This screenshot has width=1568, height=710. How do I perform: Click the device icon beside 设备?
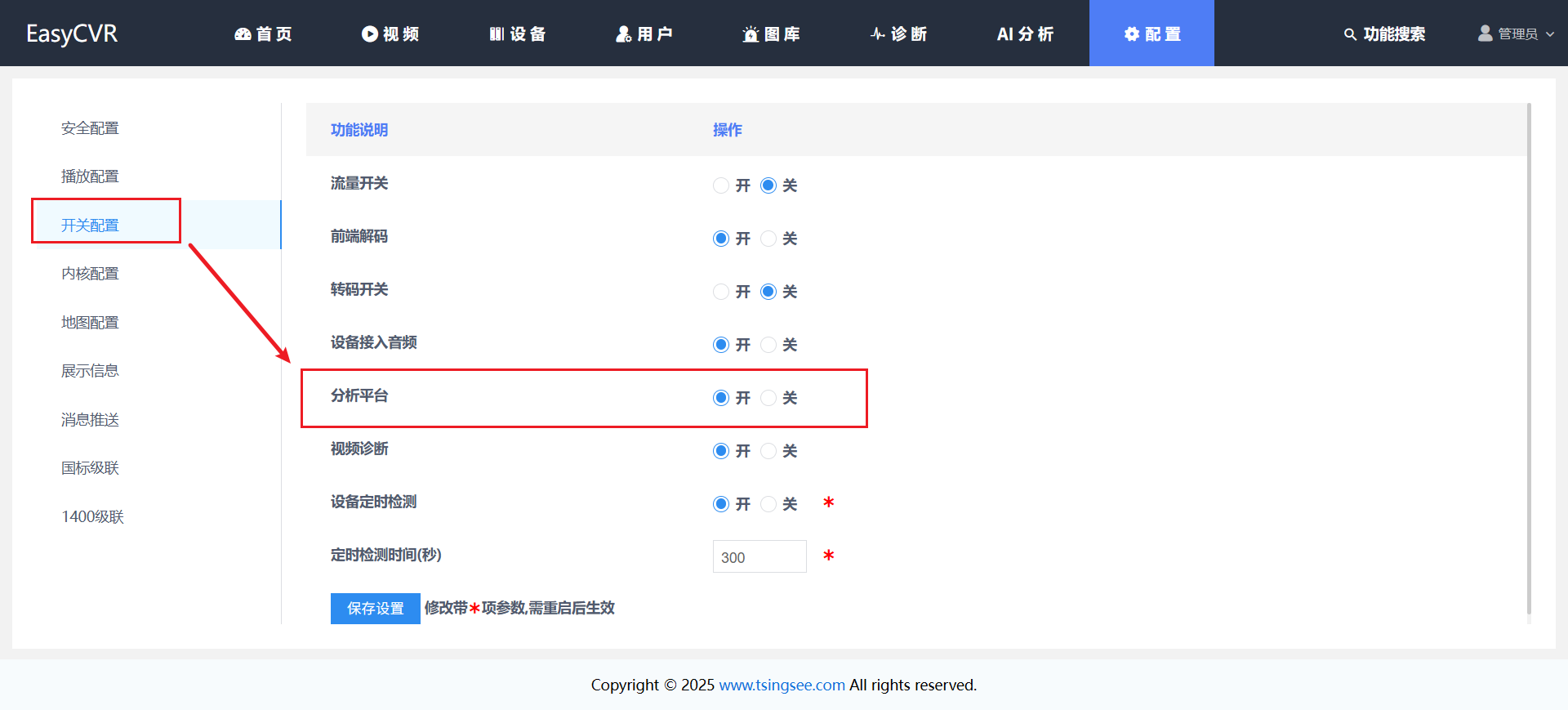click(497, 33)
